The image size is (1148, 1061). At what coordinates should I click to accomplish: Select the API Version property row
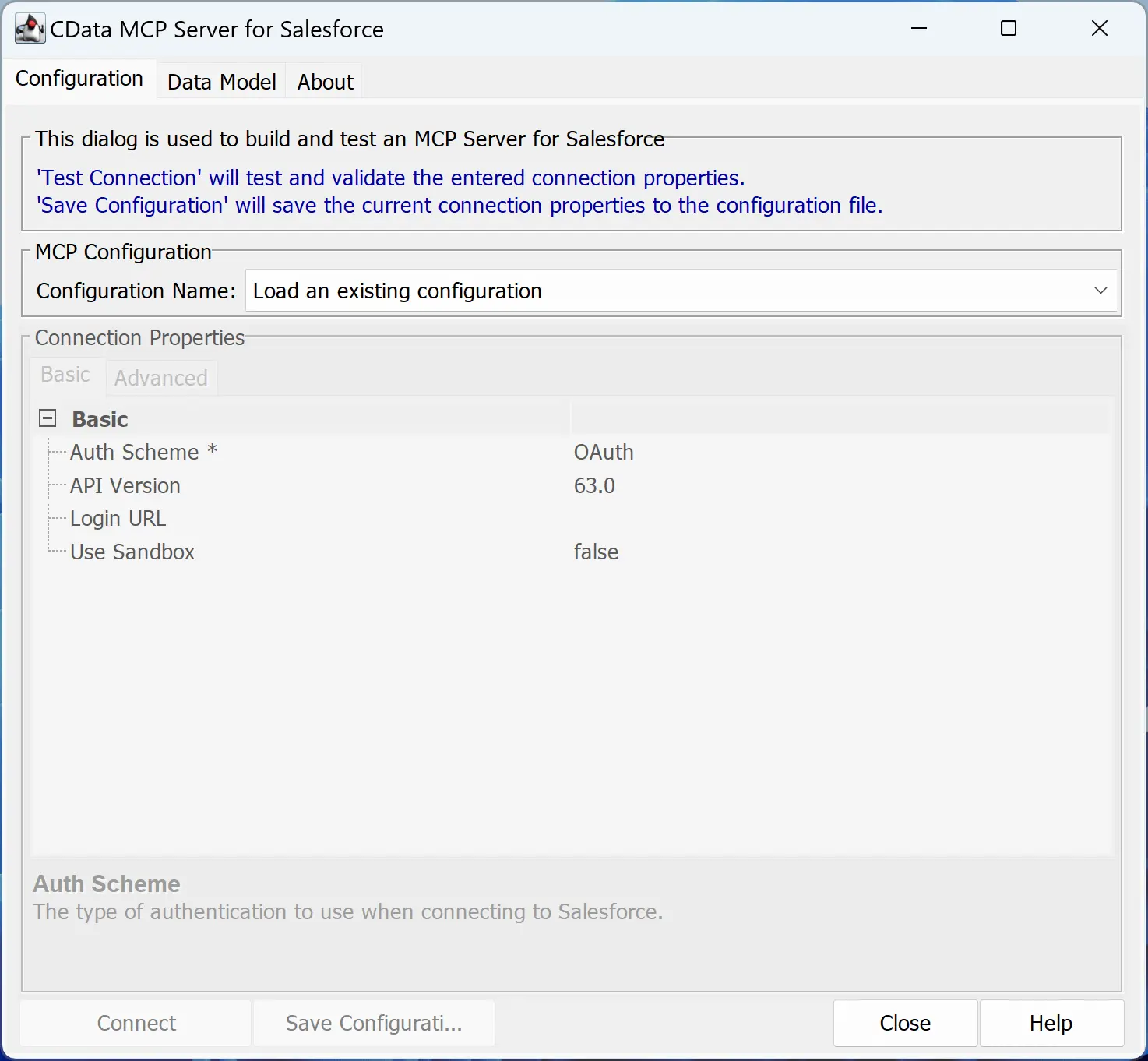pos(125,485)
